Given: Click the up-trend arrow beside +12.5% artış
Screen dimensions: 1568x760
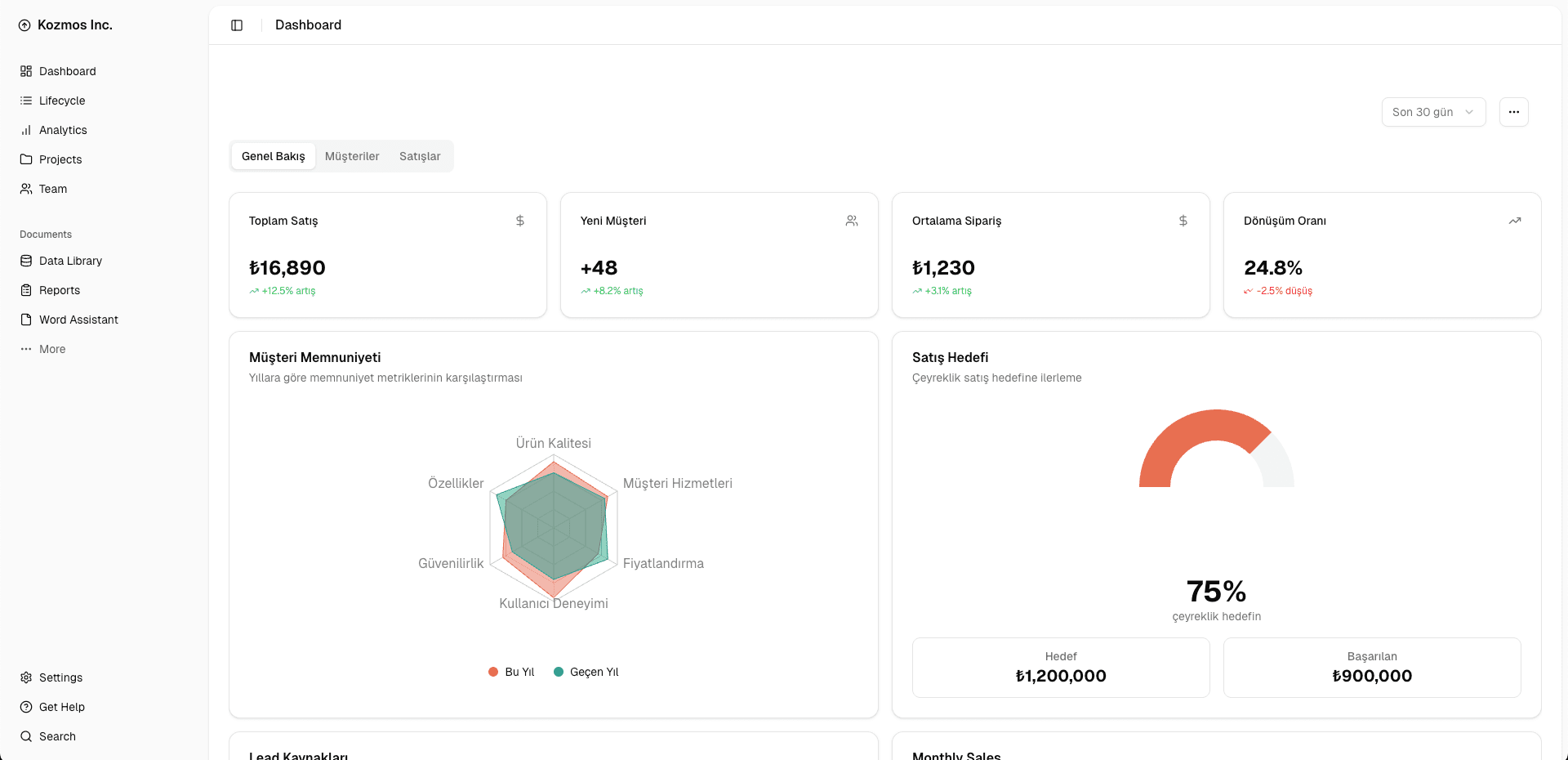Looking at the screenshot, I should (x=254, y=291).
